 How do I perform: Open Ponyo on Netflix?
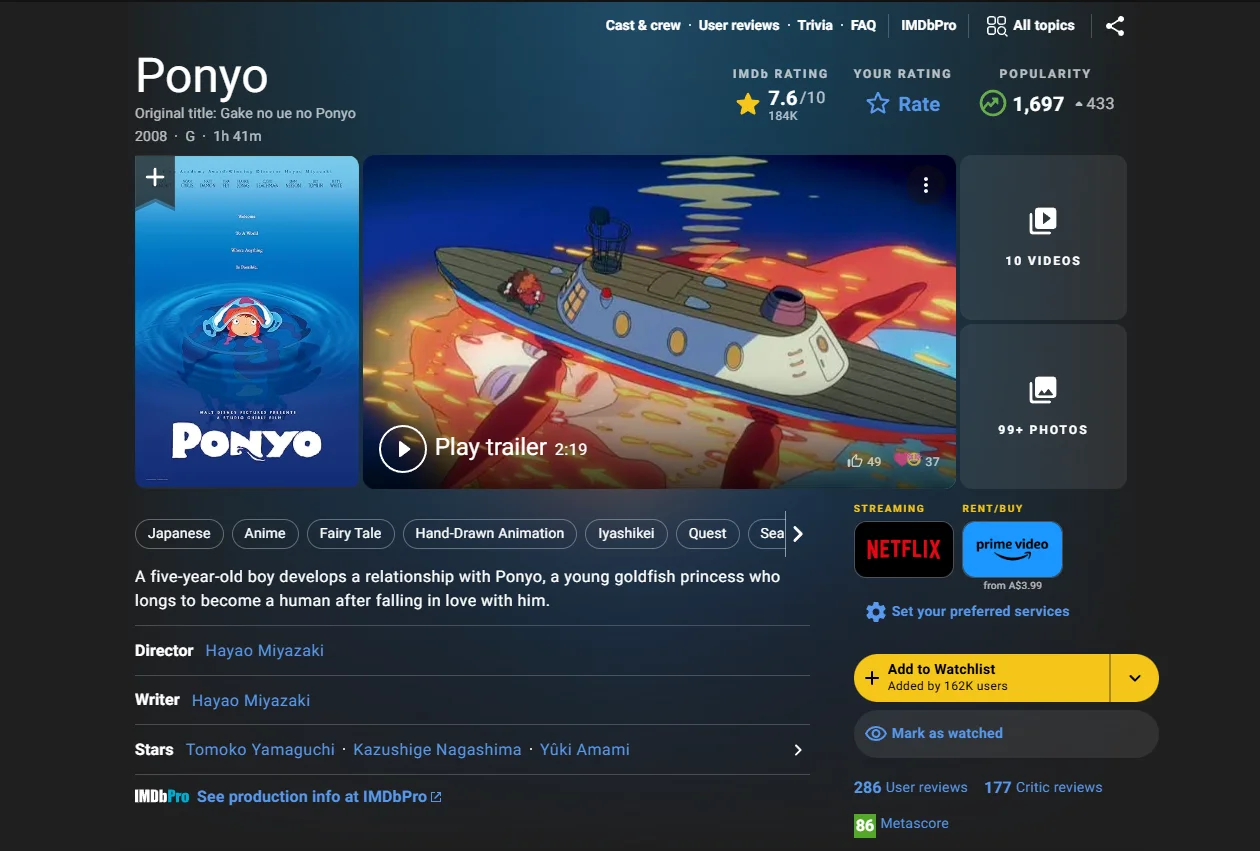tap(903, 549)
